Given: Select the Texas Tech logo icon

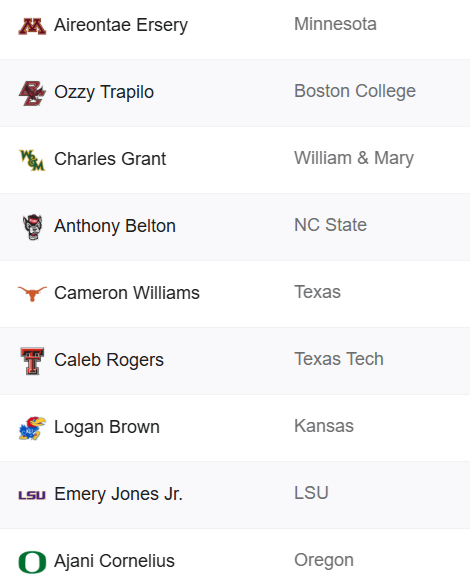Looking at the screenshot, I should (x=32, y=361).
